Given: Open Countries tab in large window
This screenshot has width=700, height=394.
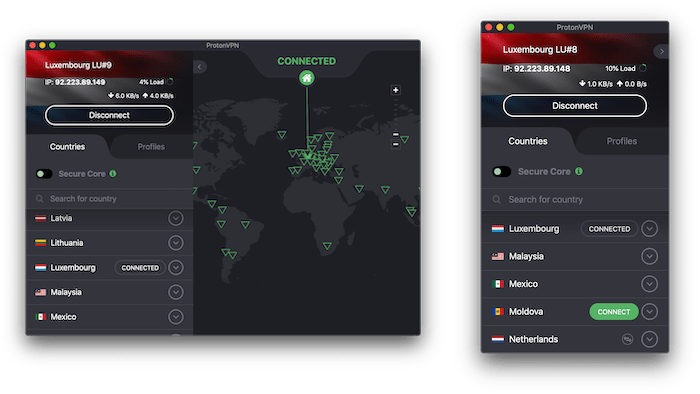Looking at the screenshot, I should tap(67, 147).
